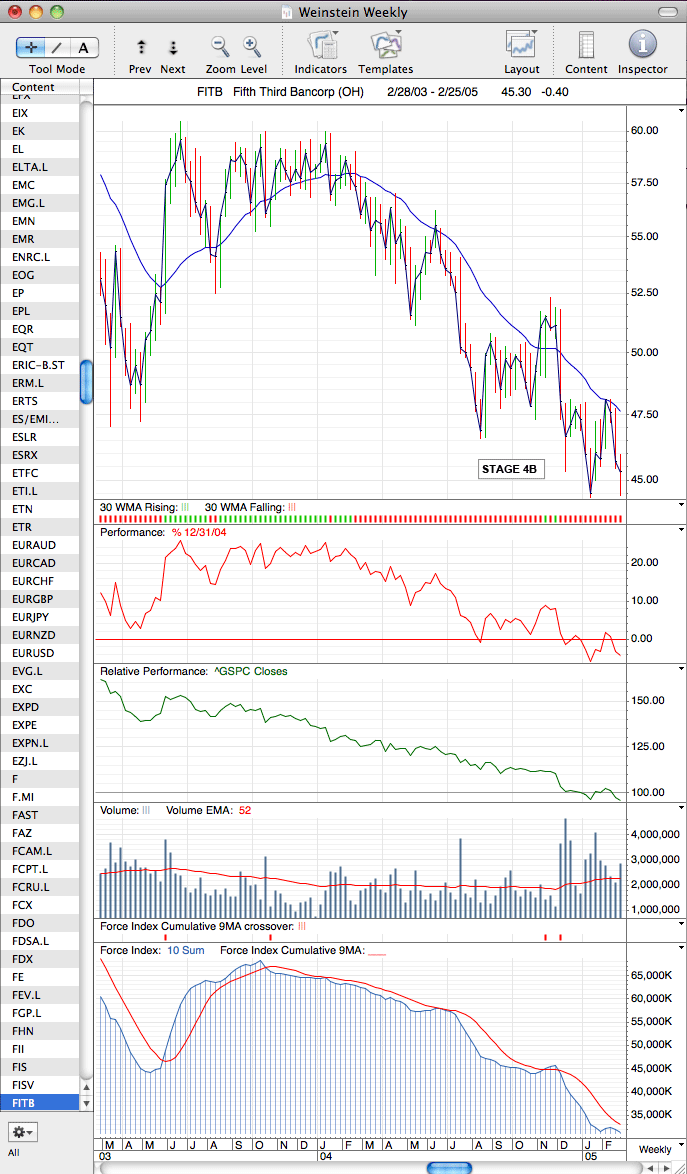Click the list scrollbar down arrow
Screen dimensions: 687x1174
(86, 1103)
